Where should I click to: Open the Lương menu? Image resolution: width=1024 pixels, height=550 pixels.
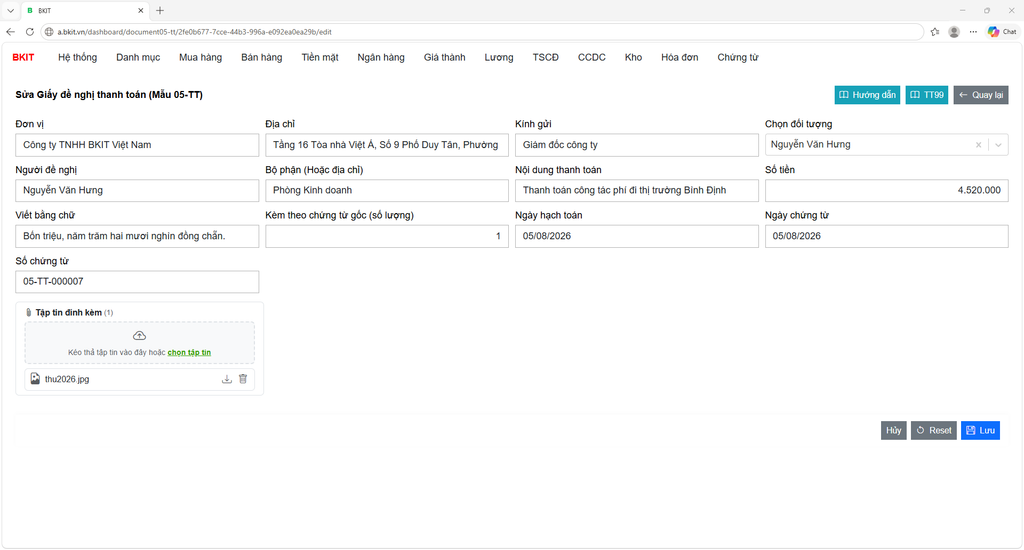point(499,57)
